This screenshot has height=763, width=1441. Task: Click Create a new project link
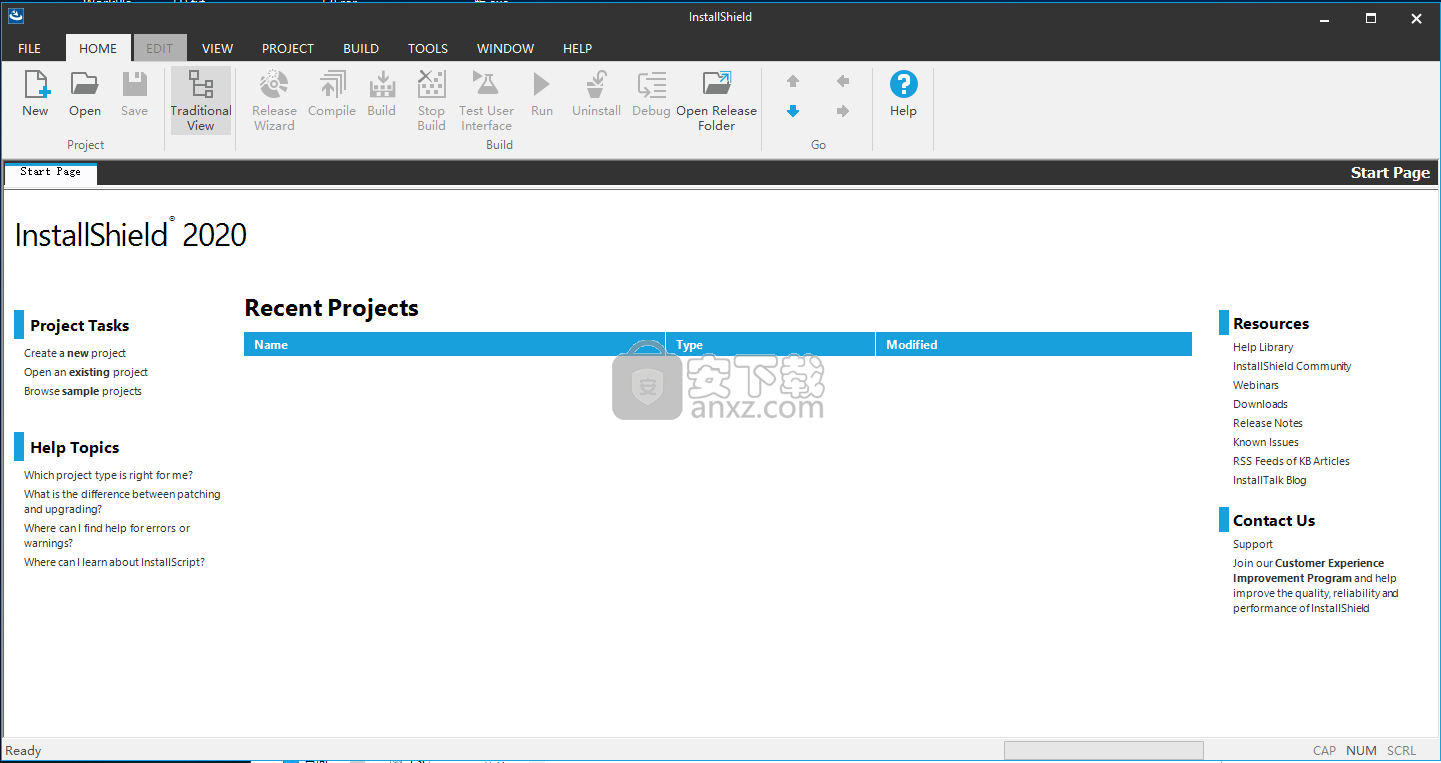click(x=75, y=353)
